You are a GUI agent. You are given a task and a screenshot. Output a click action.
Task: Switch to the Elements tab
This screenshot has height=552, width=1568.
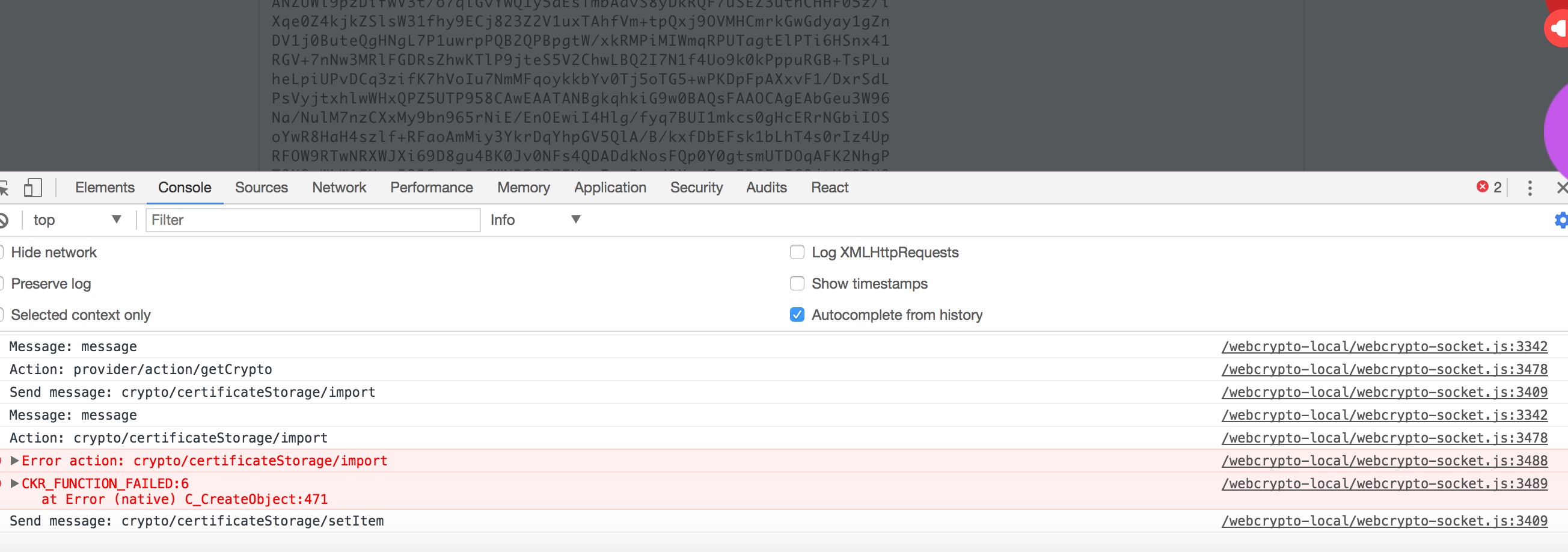[105, 188]
